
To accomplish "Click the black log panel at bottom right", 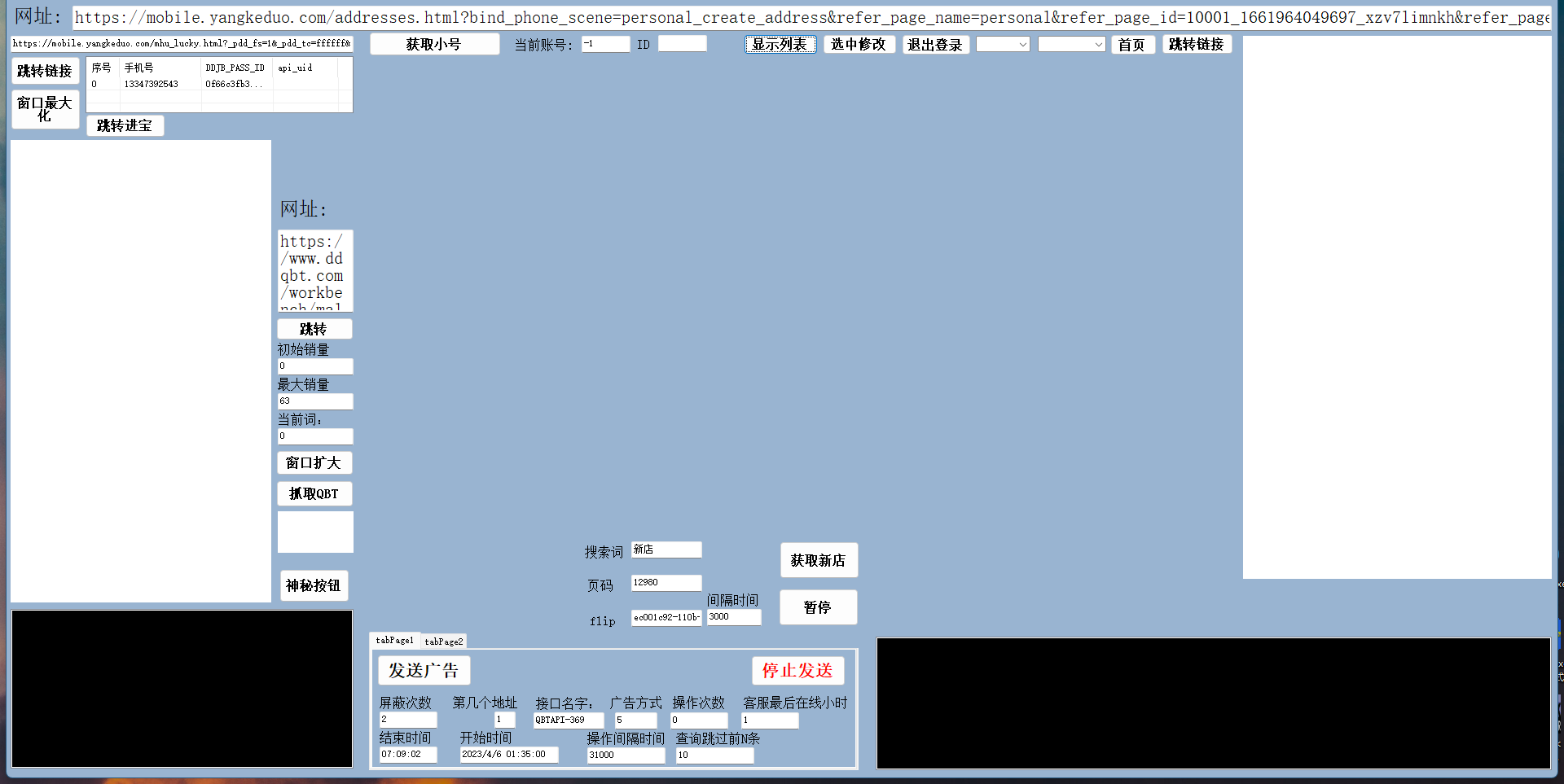I will click(1214, 703).
